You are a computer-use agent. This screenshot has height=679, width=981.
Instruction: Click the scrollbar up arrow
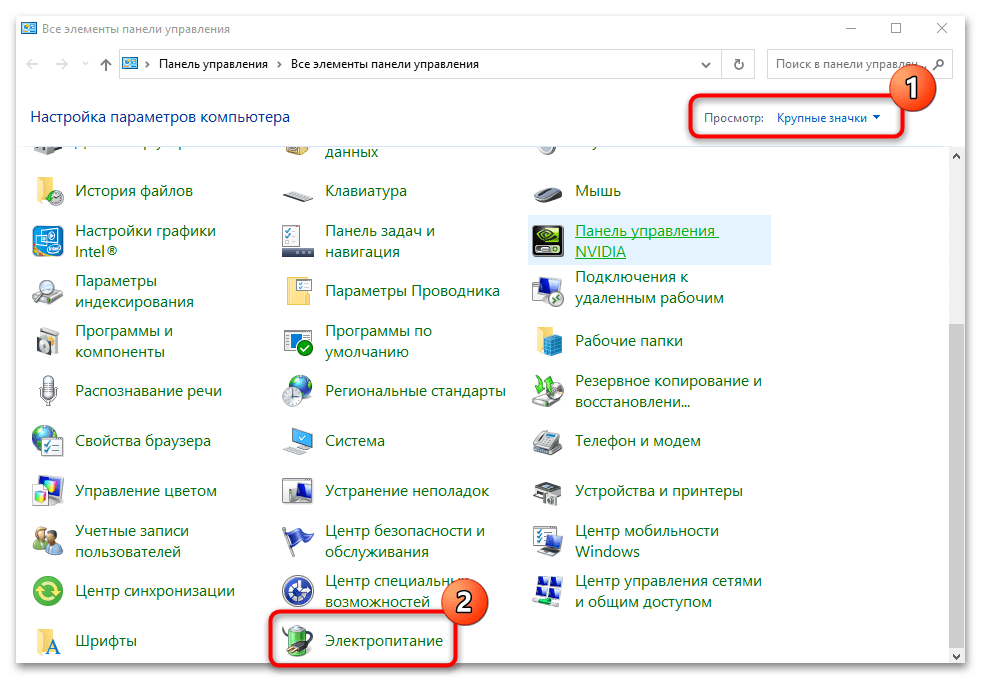[x=956, y=156]
